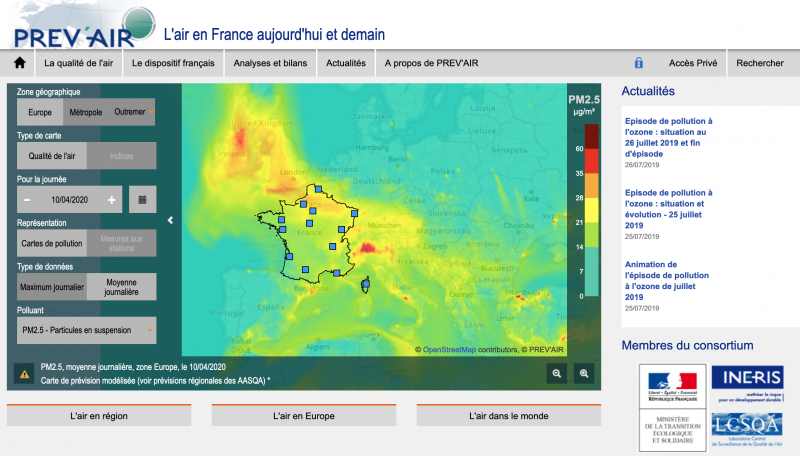Open the LCSQA consortium logo
The width and height of the screenshot is (800, 456).
click(x=747, y=430)
